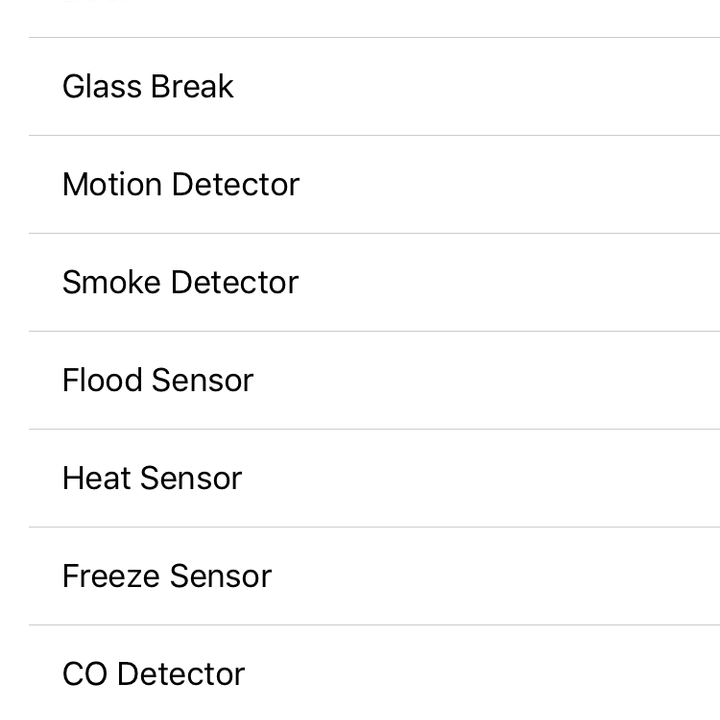This screenshot has height=720, width=720.
Task: Set sensor type to Smoke Detector
Action: (360, 282)
